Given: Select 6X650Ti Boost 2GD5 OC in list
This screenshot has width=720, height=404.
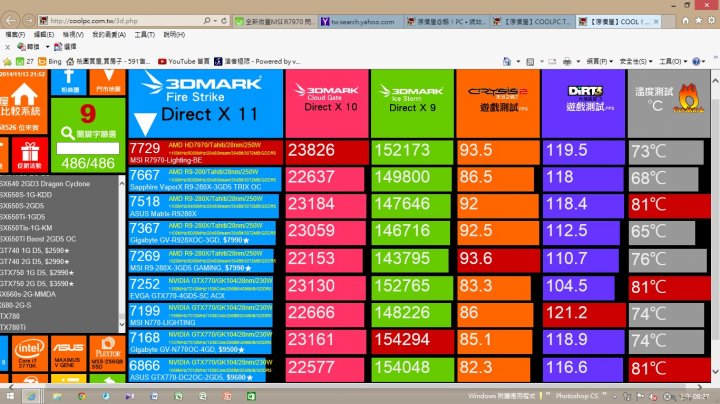Looking at the screenshot, I should (38, 239).
